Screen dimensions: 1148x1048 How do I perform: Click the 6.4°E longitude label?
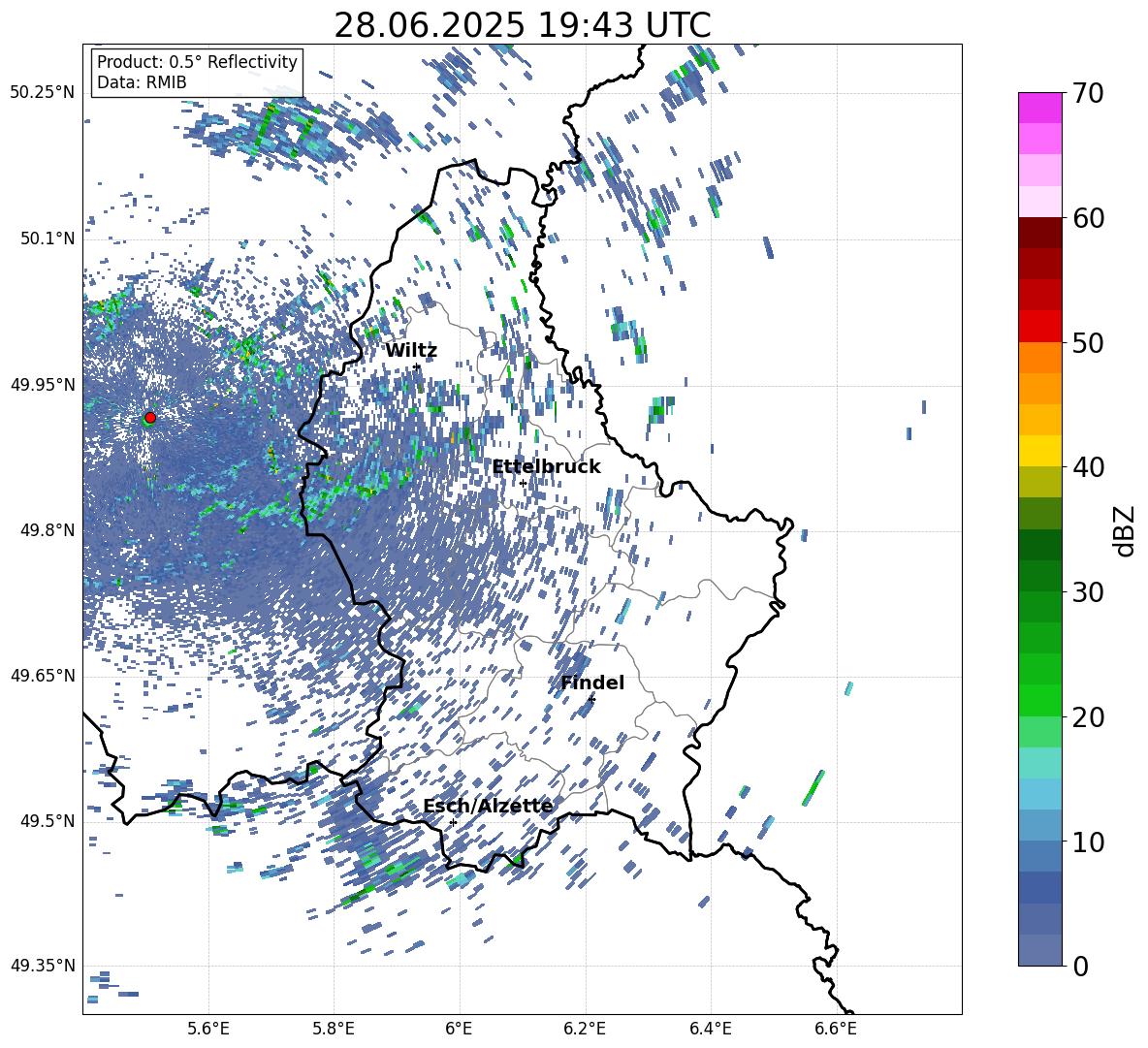[x=710, y=1029]
